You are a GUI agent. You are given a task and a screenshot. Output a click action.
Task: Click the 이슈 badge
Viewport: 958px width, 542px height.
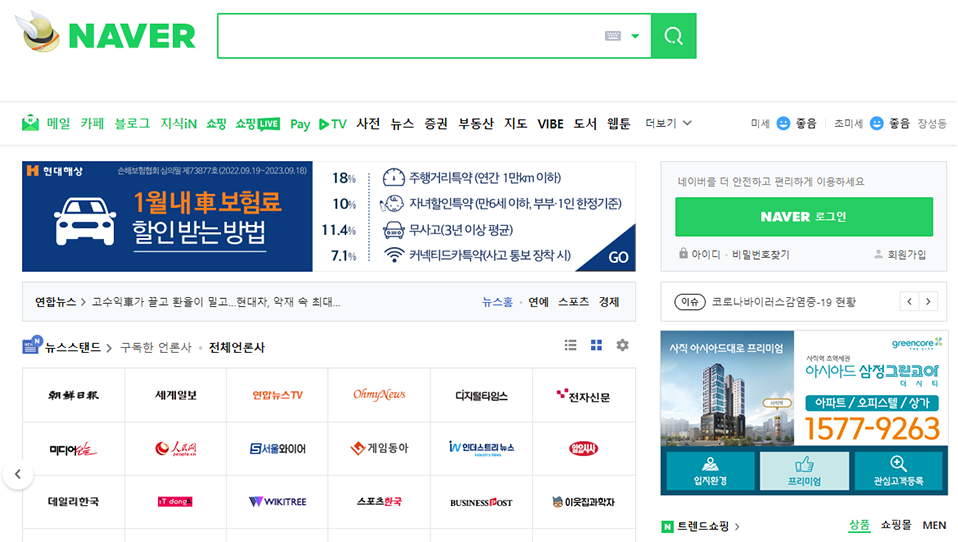click(x=690, y=302)
